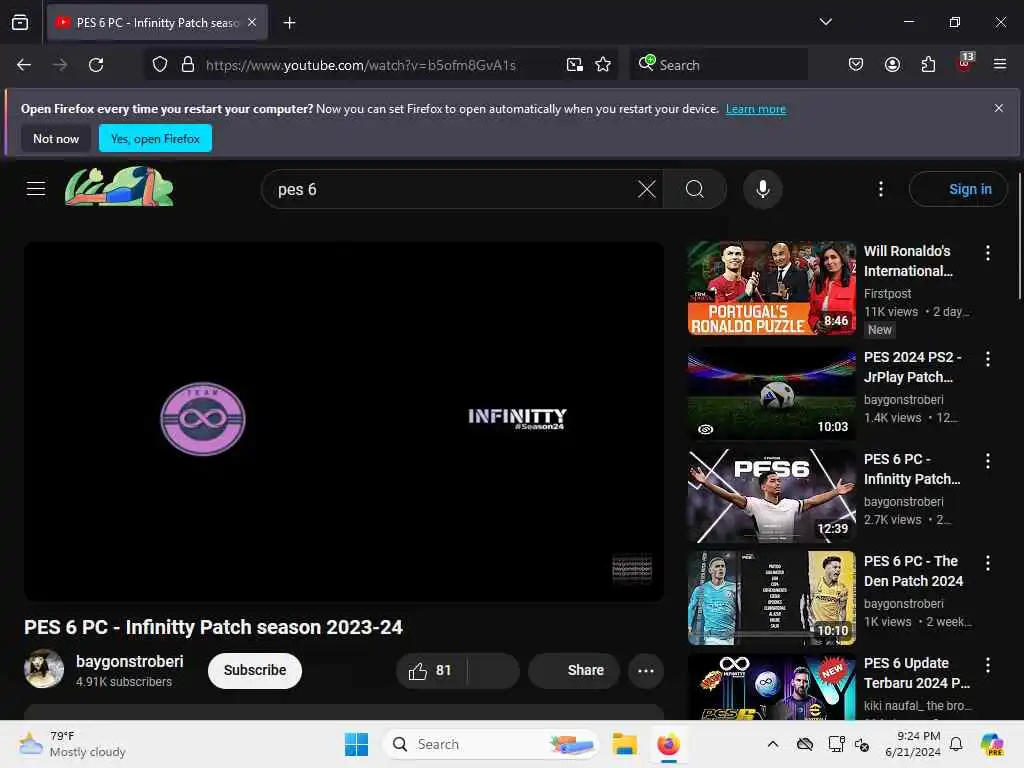This screenshot has width=1024, height=768.
Task: Open Firefox account icon
Action: [892, 64]
